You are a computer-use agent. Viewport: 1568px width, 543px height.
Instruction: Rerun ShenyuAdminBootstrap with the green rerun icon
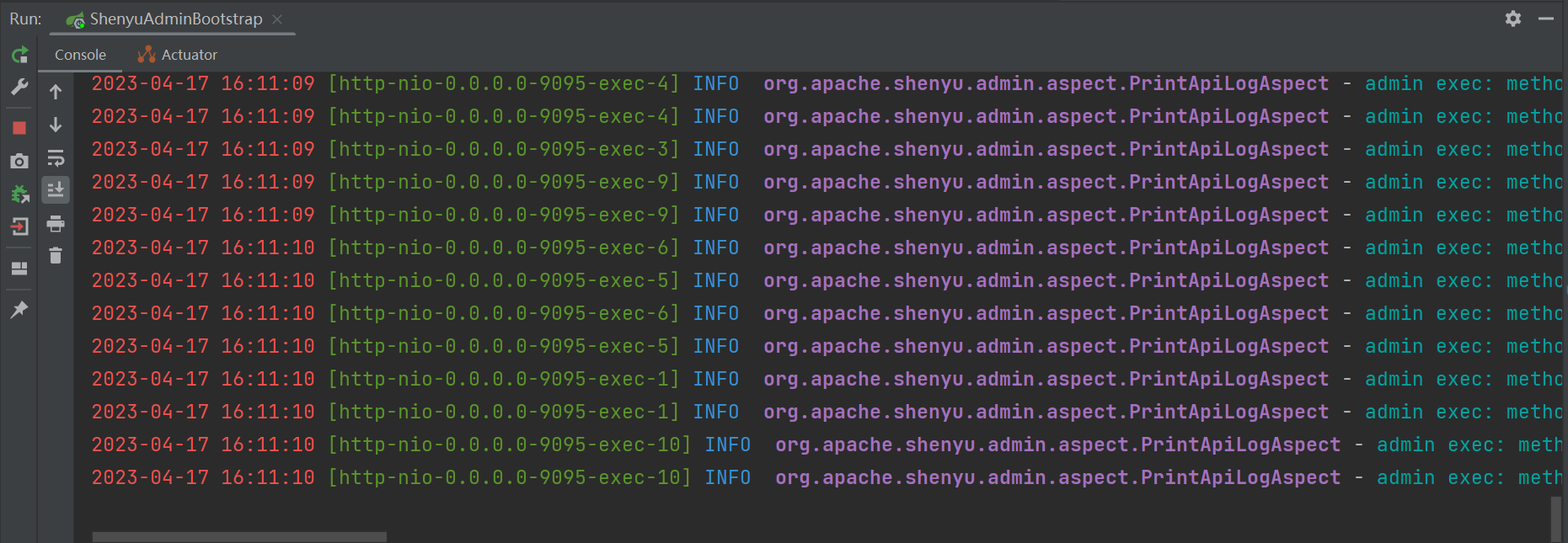[19, 56]
